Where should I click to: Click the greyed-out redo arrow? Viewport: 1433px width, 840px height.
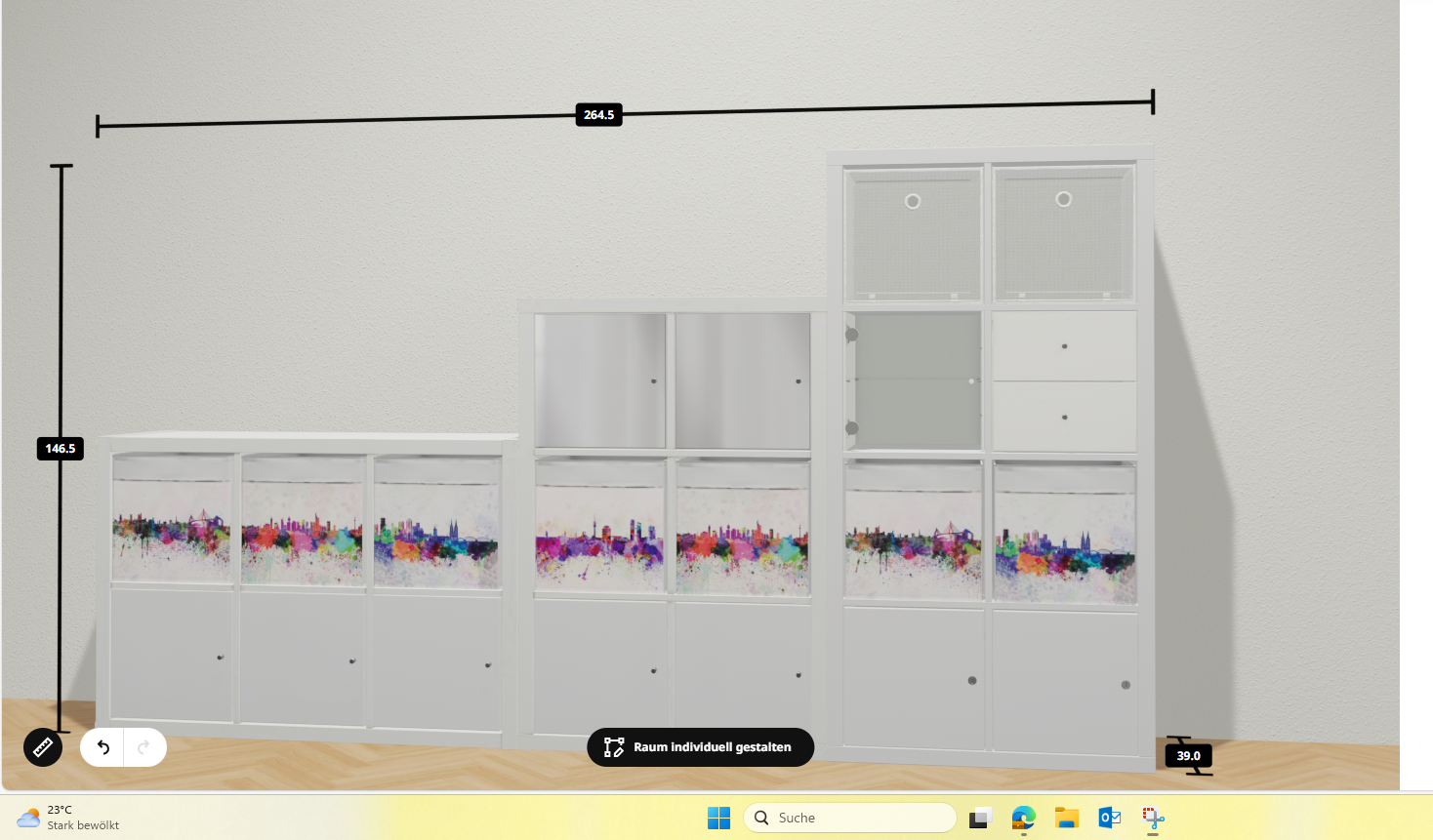tap(144, 747)
